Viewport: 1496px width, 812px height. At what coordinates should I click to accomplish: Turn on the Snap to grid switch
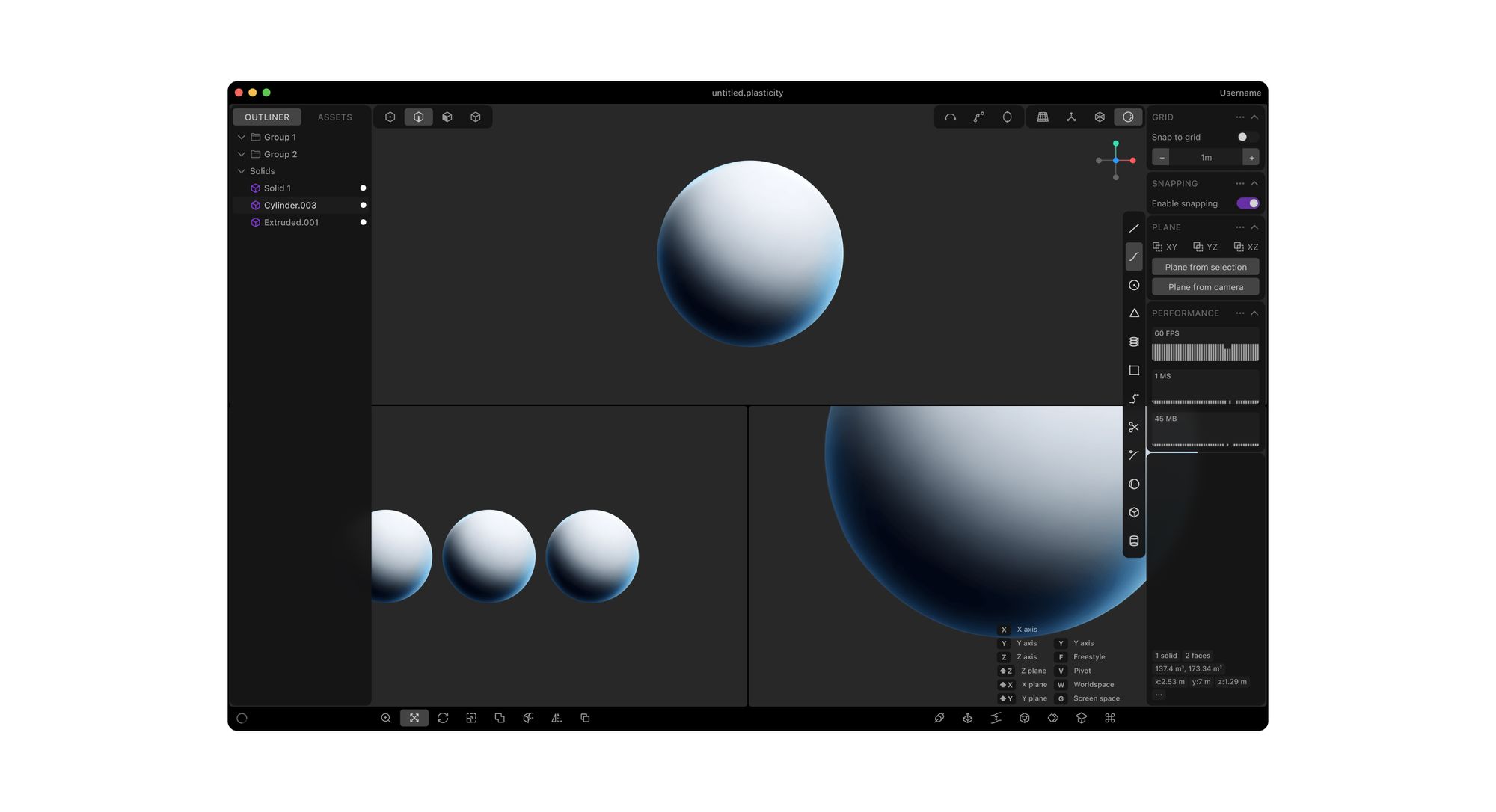tap(1247, 137)
